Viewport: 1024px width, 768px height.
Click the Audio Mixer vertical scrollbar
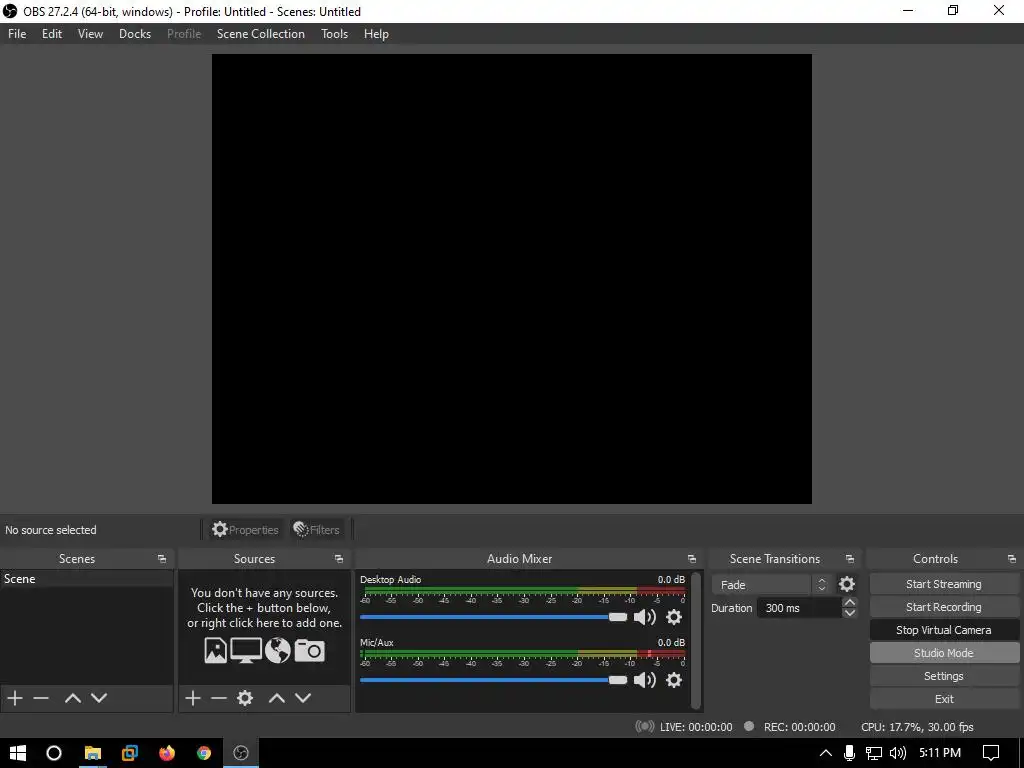tap(696, 641)
